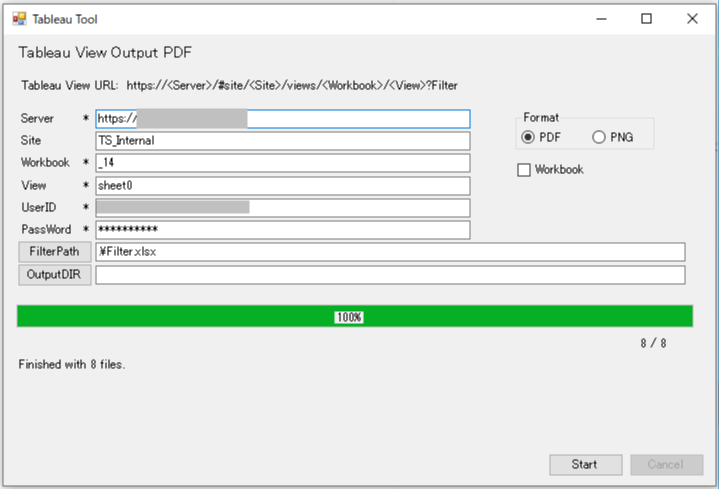This screenshot has width=719, height=489.
Task: Click the 'Finished with 8 files.' status text
Action: pyautogui.click(x=72, y=365)
